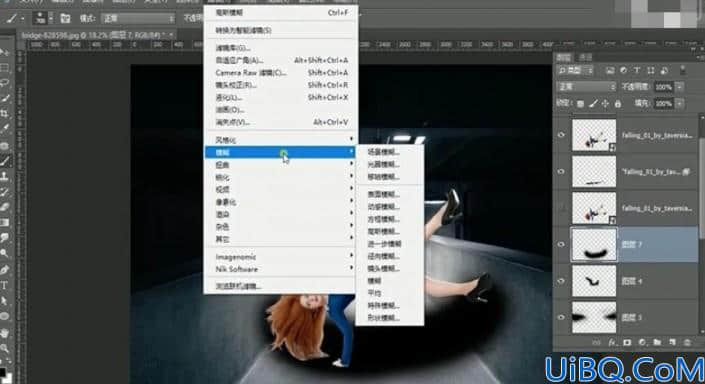Click the fx layer style icon
705x384 pixels.
click(x=612, y=343)
